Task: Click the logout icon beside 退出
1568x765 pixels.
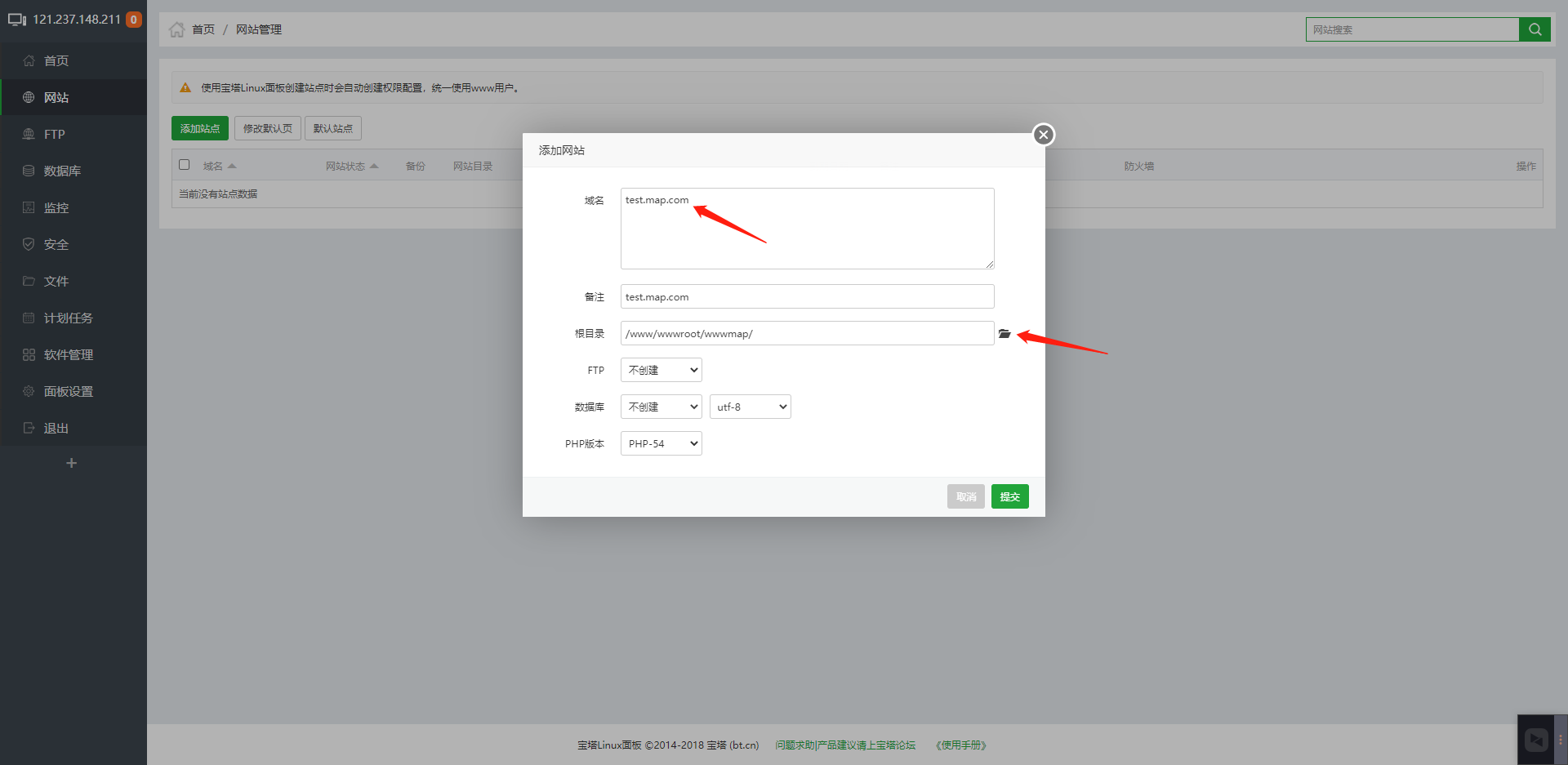Action: [29, 428]
